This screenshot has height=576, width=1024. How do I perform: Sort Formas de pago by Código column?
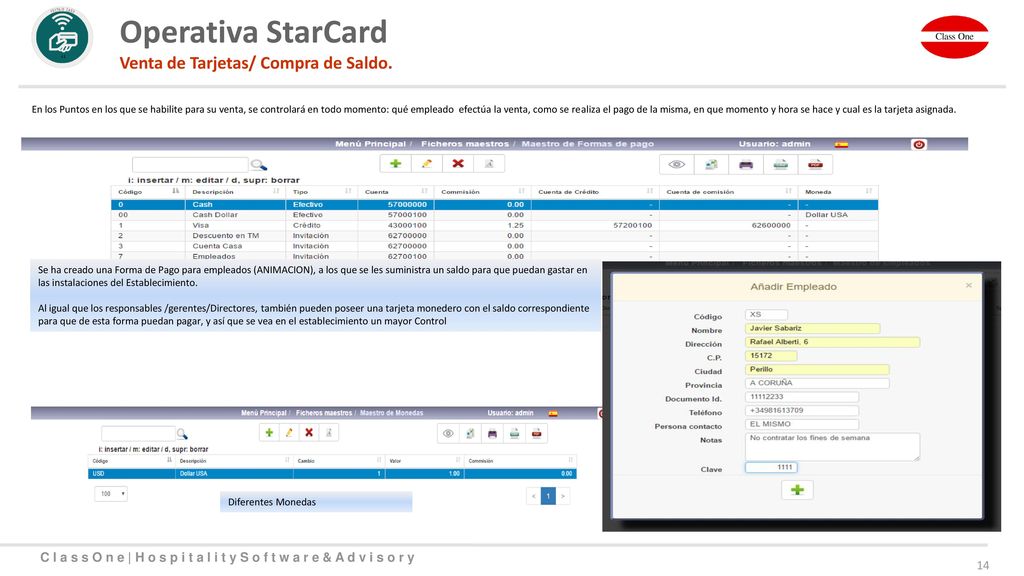(x=148, y=192)
